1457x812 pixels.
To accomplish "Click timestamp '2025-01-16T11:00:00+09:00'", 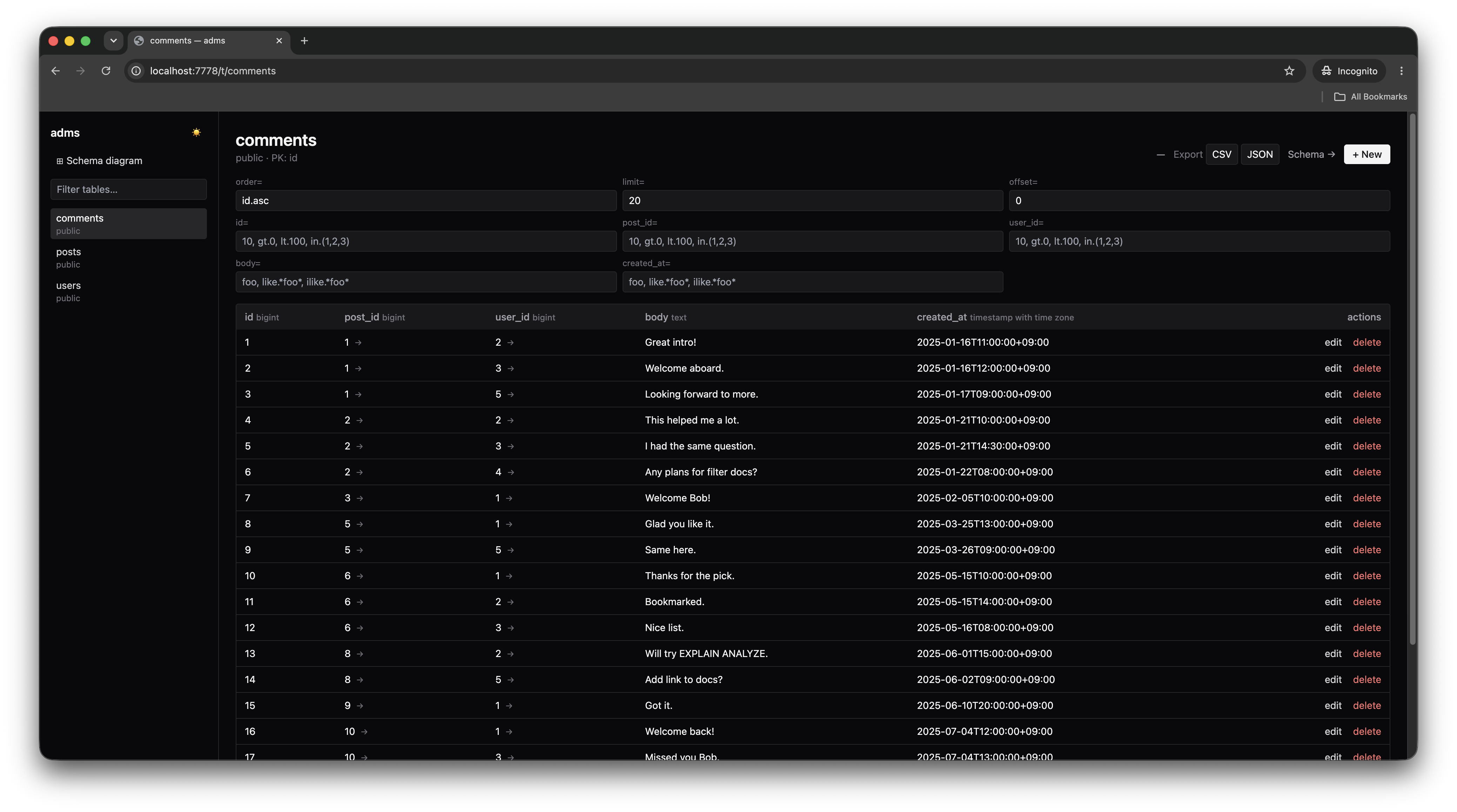I will [x=982, y=342].
